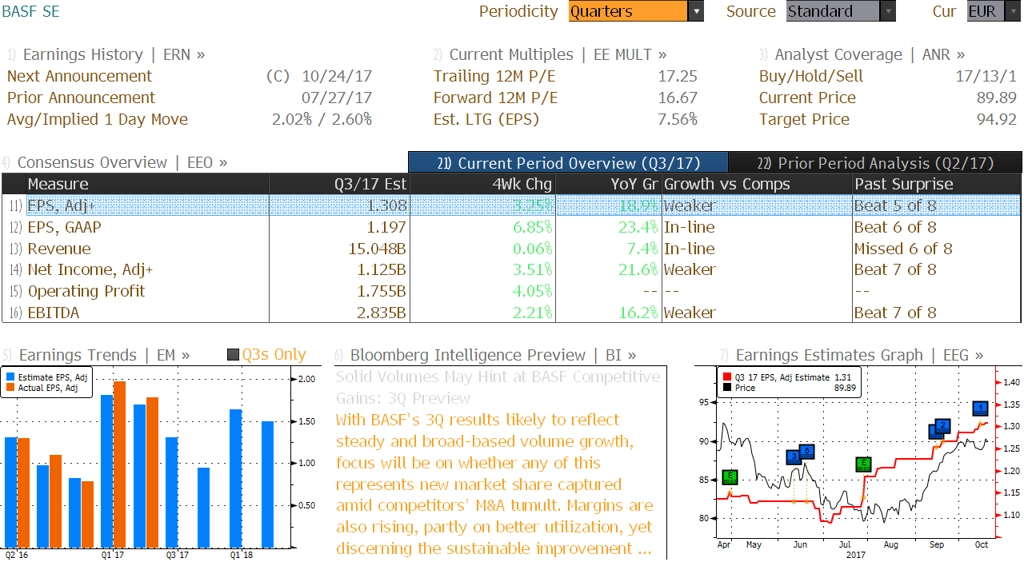1024x562 pixels.
Task: Select the Net Income, Adj+ row
Action: pyautogui.click(x=511, y=270)
